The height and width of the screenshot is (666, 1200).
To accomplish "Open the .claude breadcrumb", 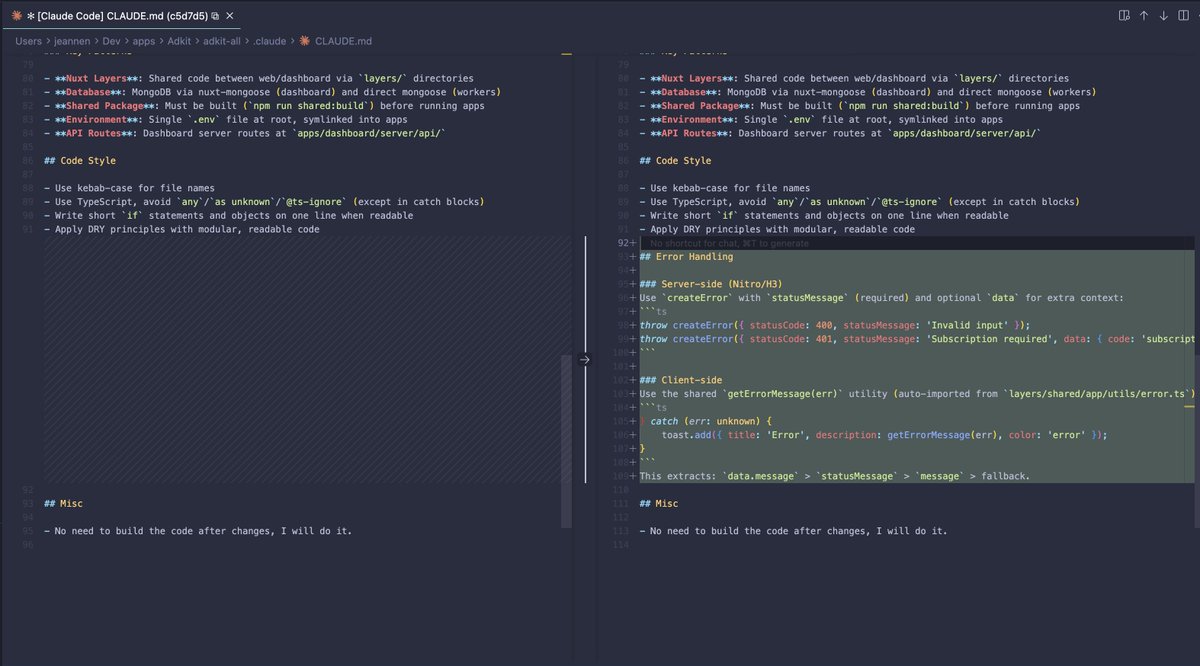I will coord(272,41).
